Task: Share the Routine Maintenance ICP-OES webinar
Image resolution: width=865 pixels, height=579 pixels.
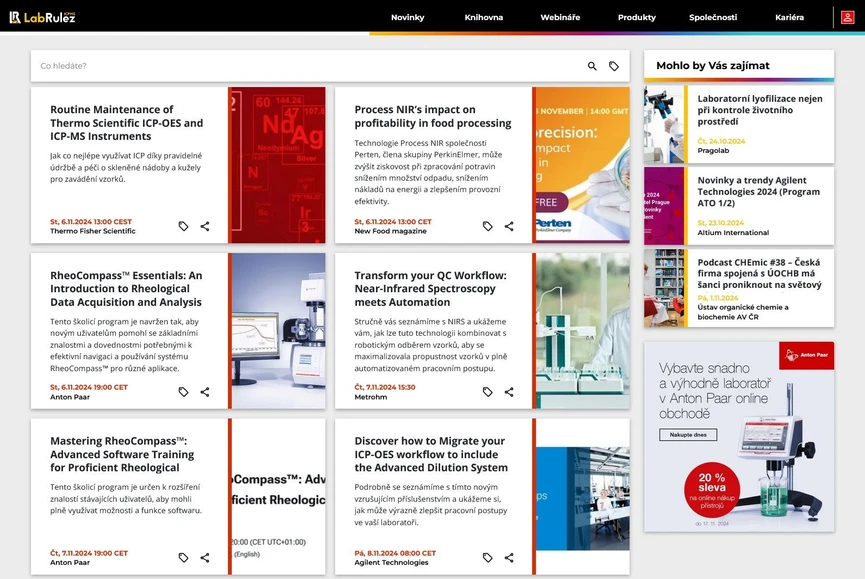Action: click(x=205, y=226)
